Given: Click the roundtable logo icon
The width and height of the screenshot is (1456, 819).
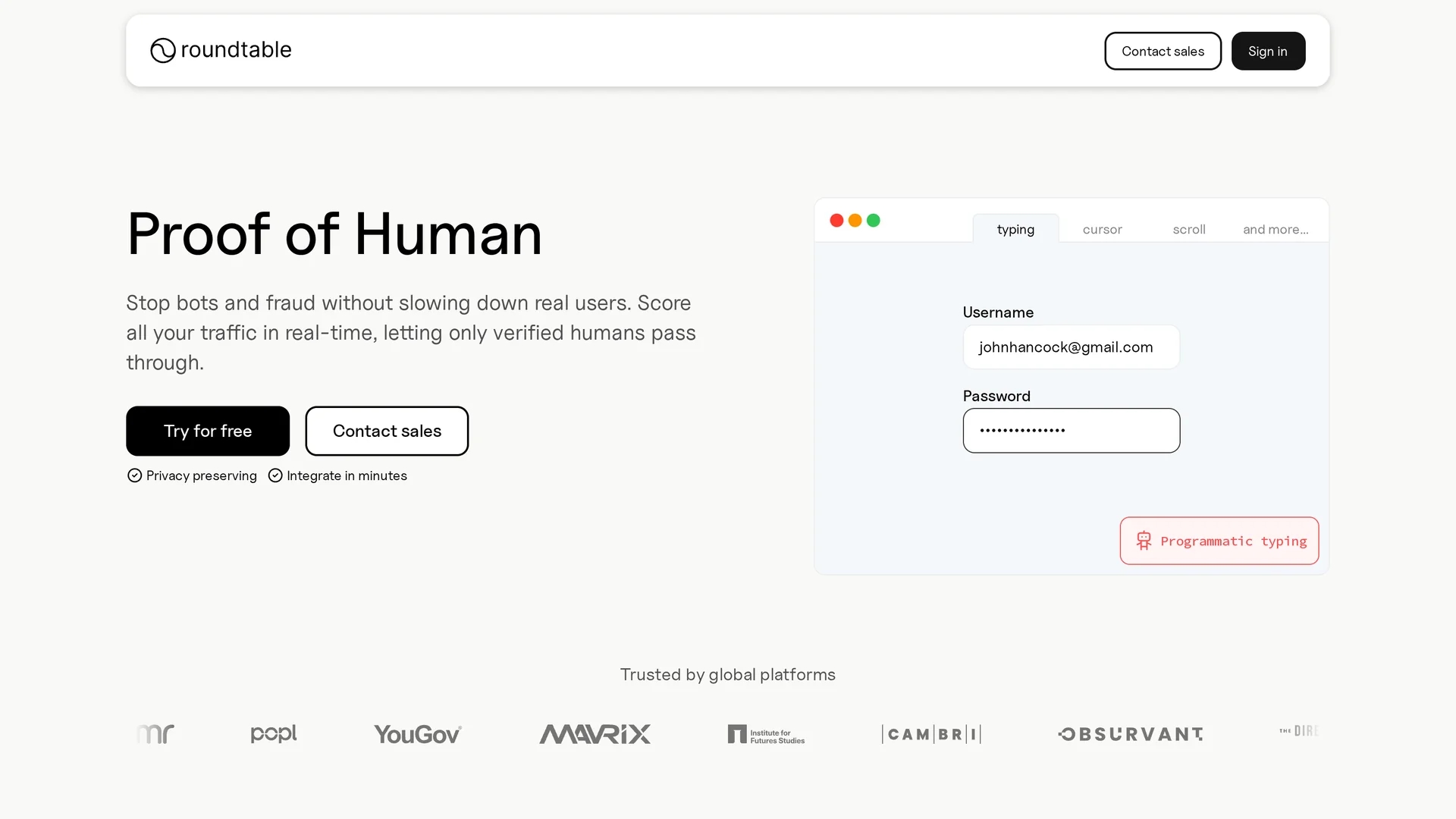Looking at the screenshot, I should [x=162, y=50].
